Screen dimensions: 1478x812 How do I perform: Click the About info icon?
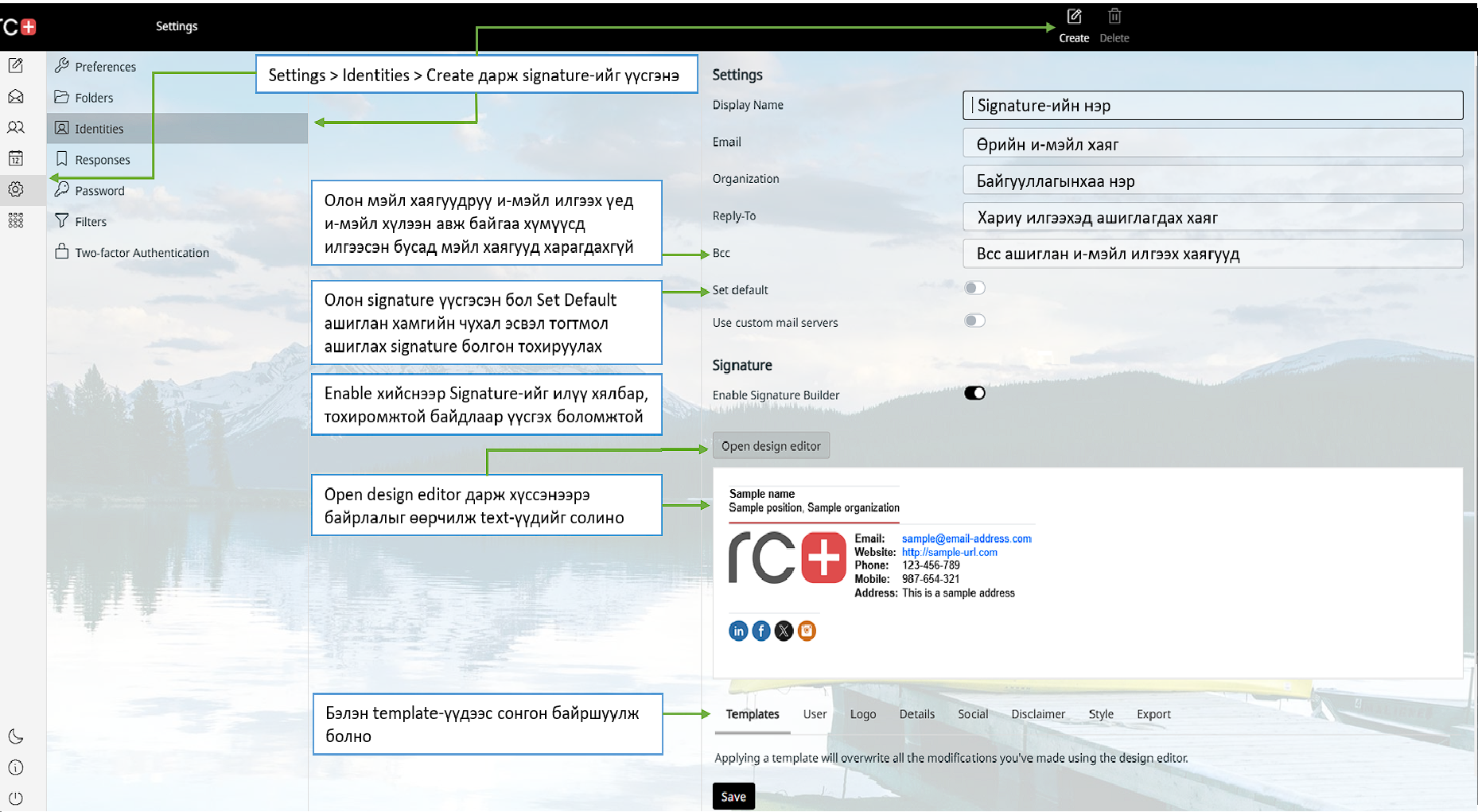(x=16, y=767)
